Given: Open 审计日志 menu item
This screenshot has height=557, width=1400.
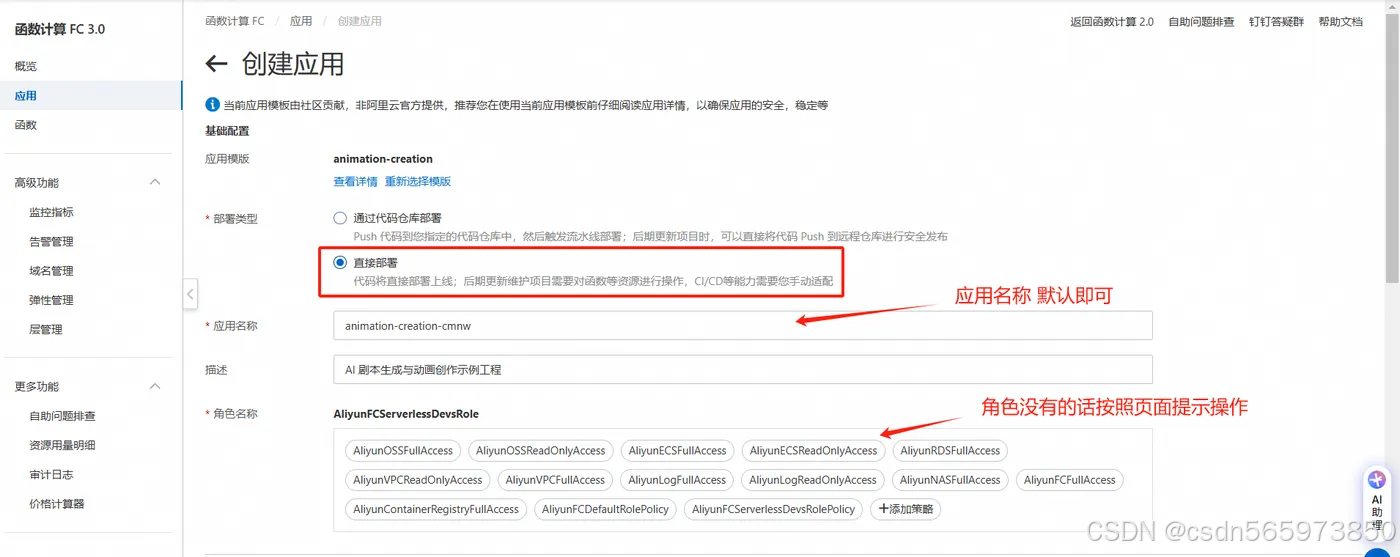Looking at the screenshot, I should tap(51, 474).
